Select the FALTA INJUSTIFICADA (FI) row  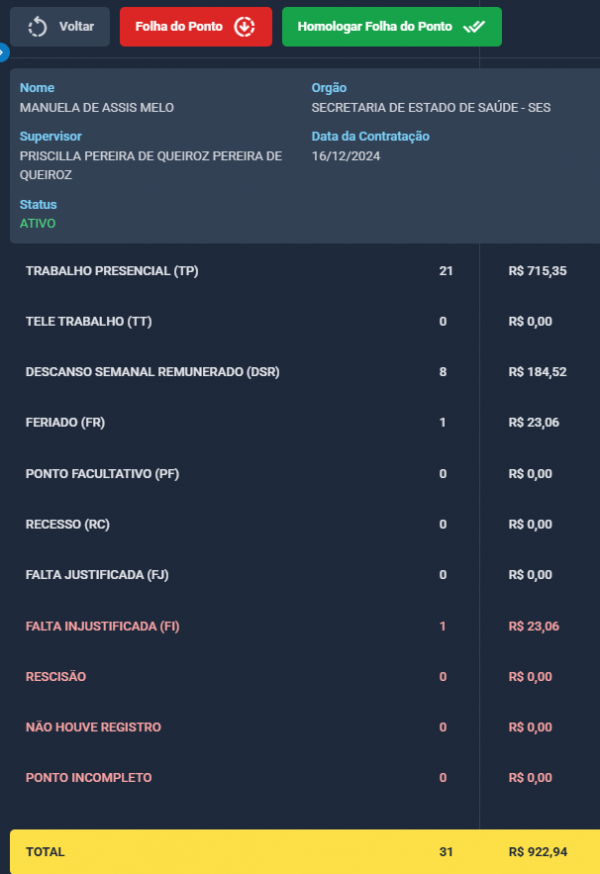[x=102, y=626]
